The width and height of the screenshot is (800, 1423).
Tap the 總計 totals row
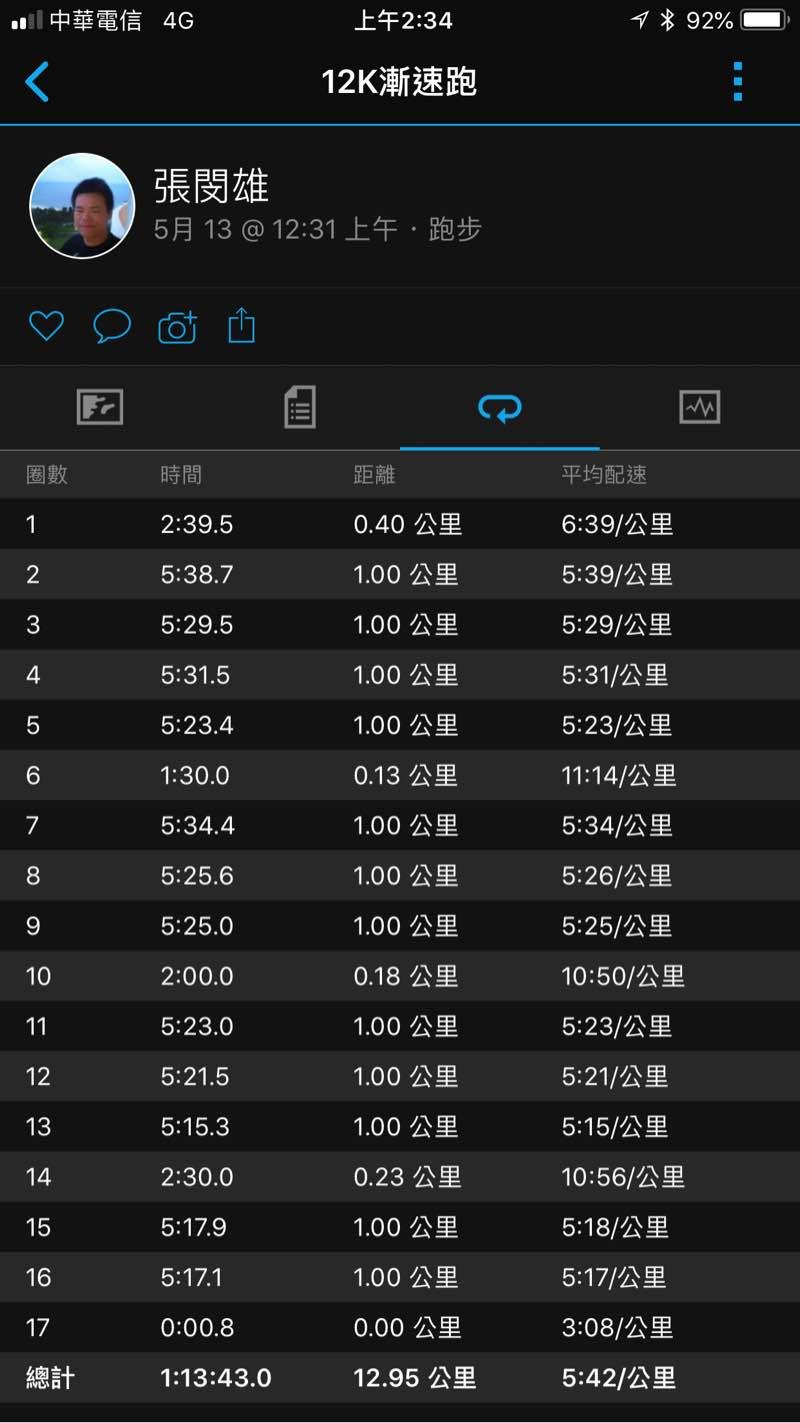pyautogui.click(x=400, y=1378)
